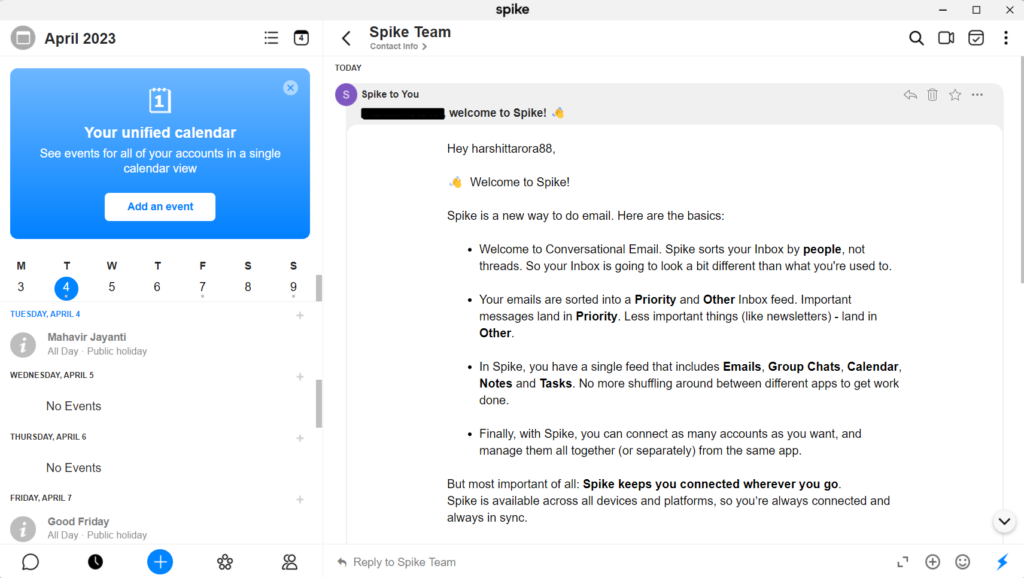Create new item with blue plus button

pos(160,562)
